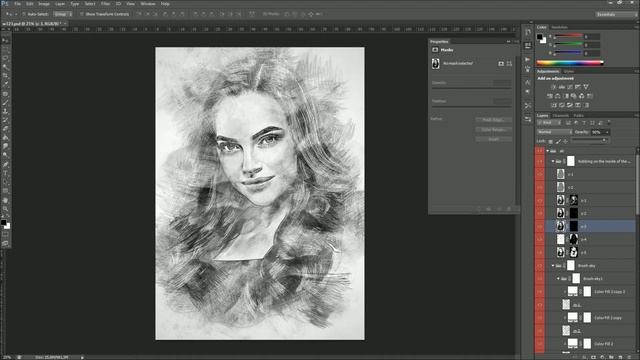Click the Invert button in Properties
Screen dimensions: 640x360
tap(493, 139)
